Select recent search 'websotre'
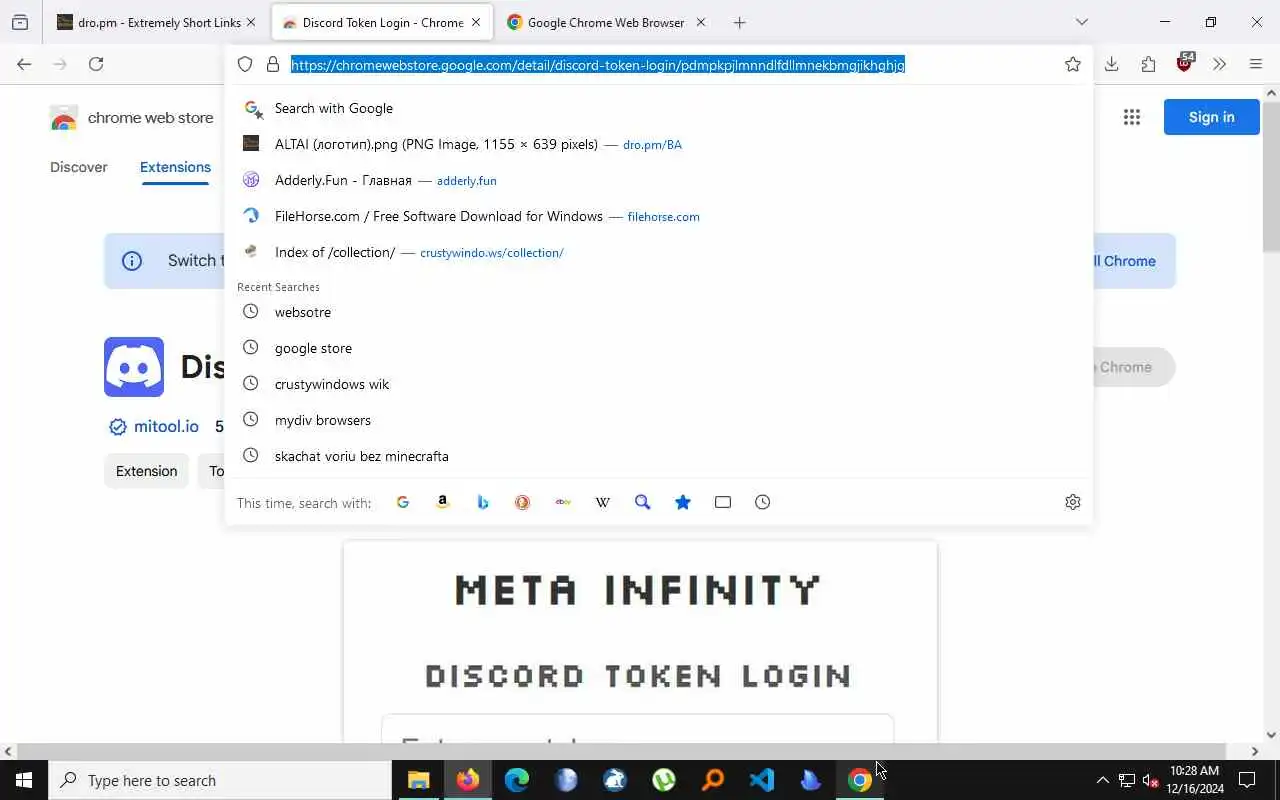Viewport: 1280px width, 800px height. (x=660, y=312)
